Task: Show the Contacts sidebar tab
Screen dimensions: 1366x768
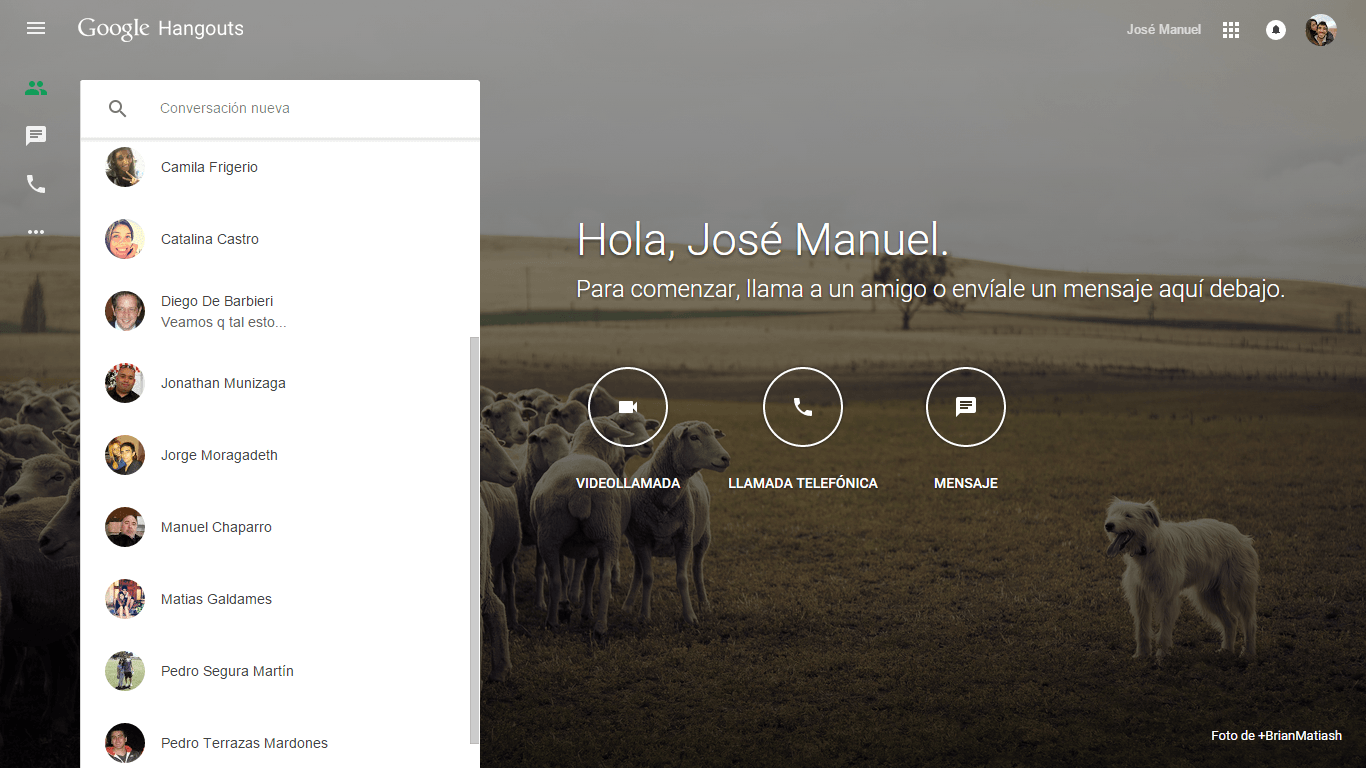Action: coord(36,87)
